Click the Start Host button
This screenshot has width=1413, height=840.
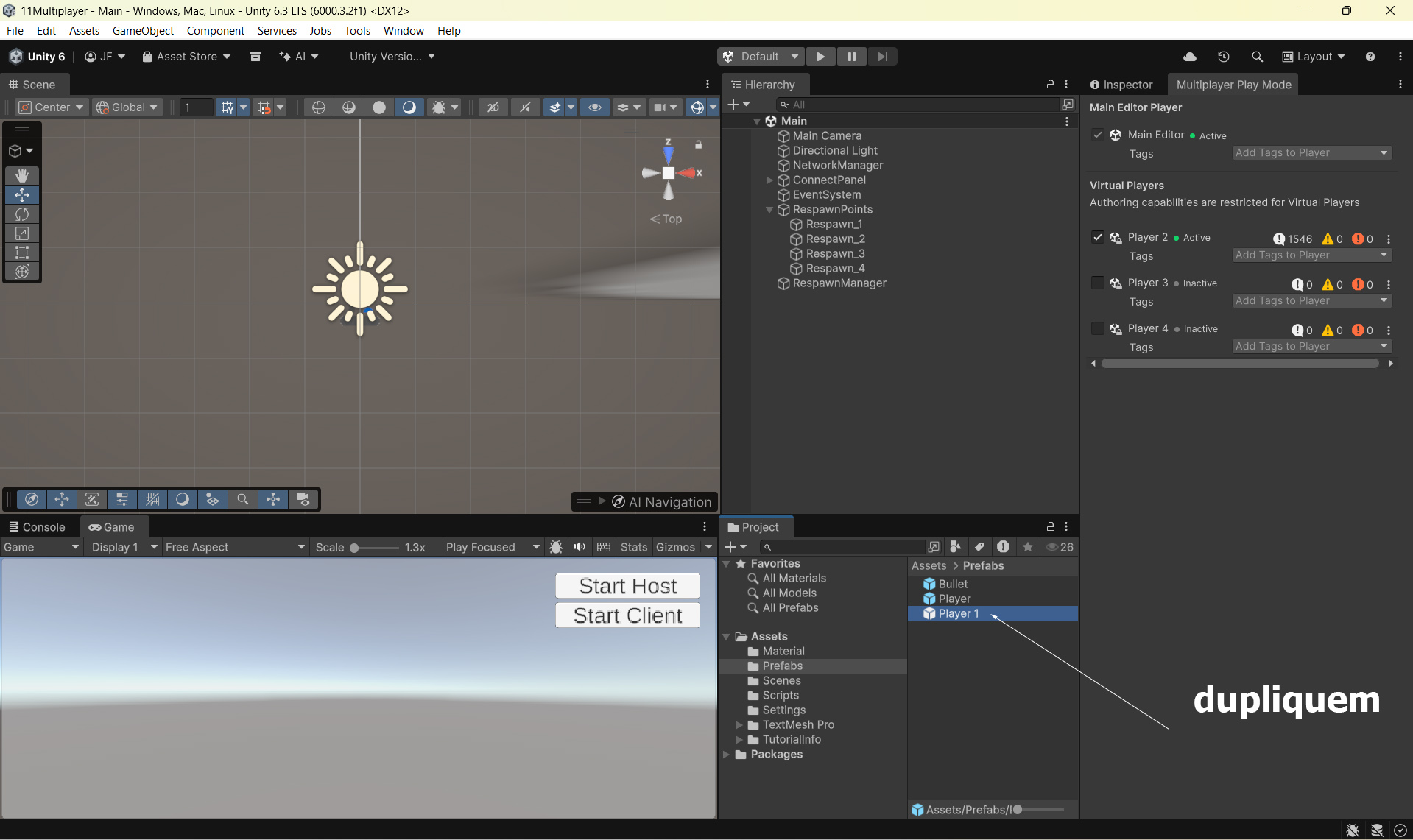click(627, 586)
